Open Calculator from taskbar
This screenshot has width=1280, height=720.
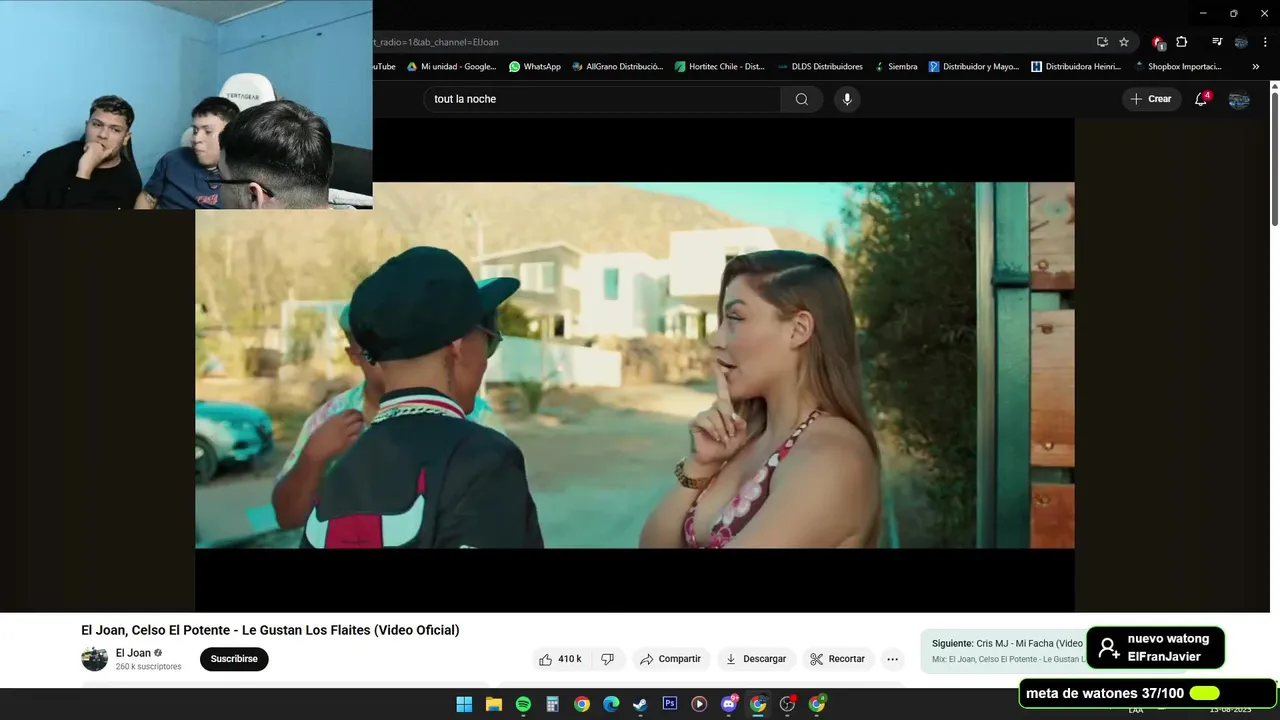tap(552, 704)
